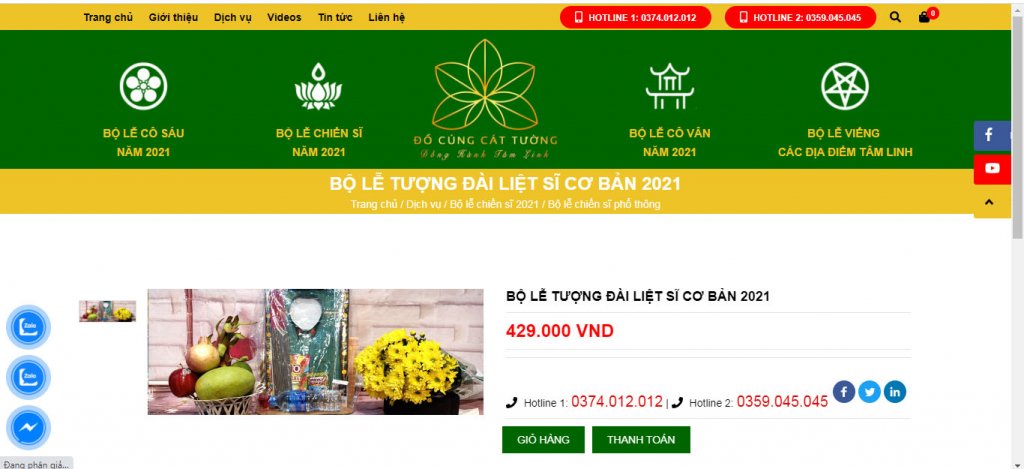
Task: Open the Bộ Lễ Cô Sáu category icon
Action: 144,86
